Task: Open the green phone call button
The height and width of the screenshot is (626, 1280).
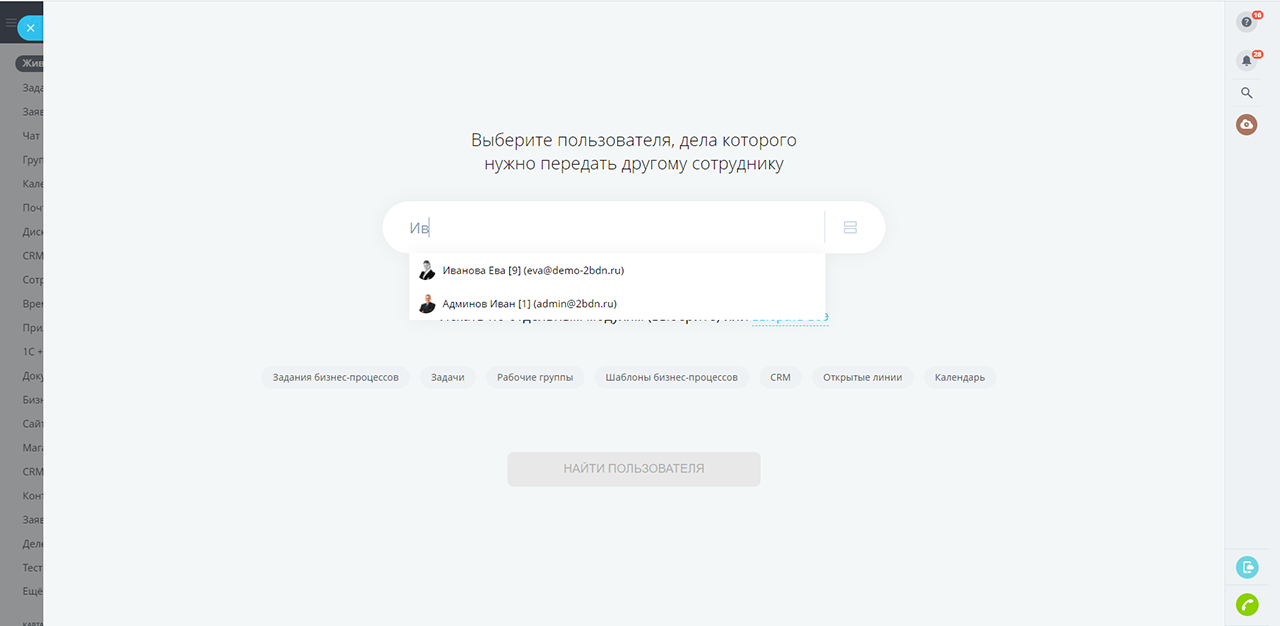Action: click(1246, 604)
